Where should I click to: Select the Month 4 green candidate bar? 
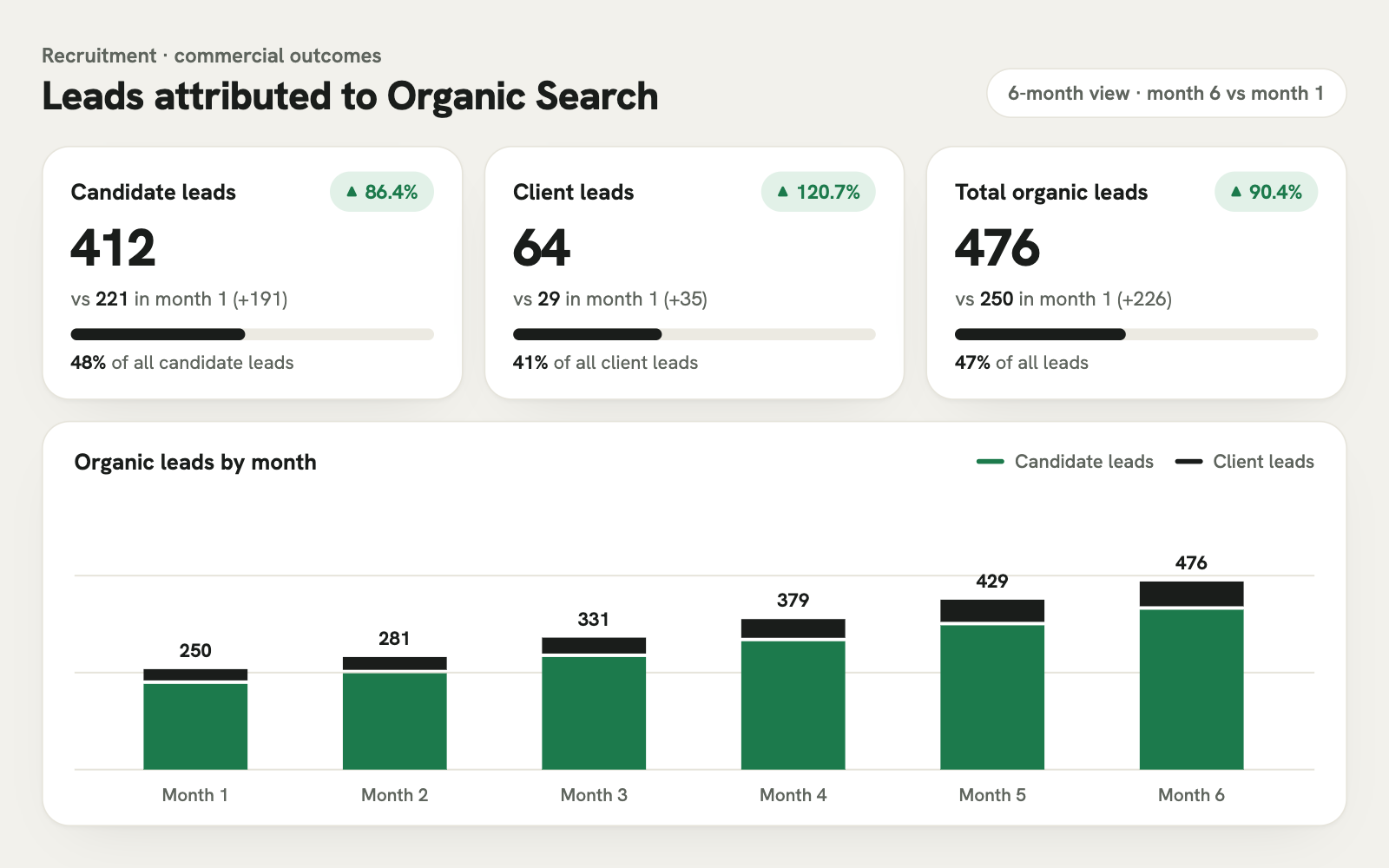click(x=793, y=706)
